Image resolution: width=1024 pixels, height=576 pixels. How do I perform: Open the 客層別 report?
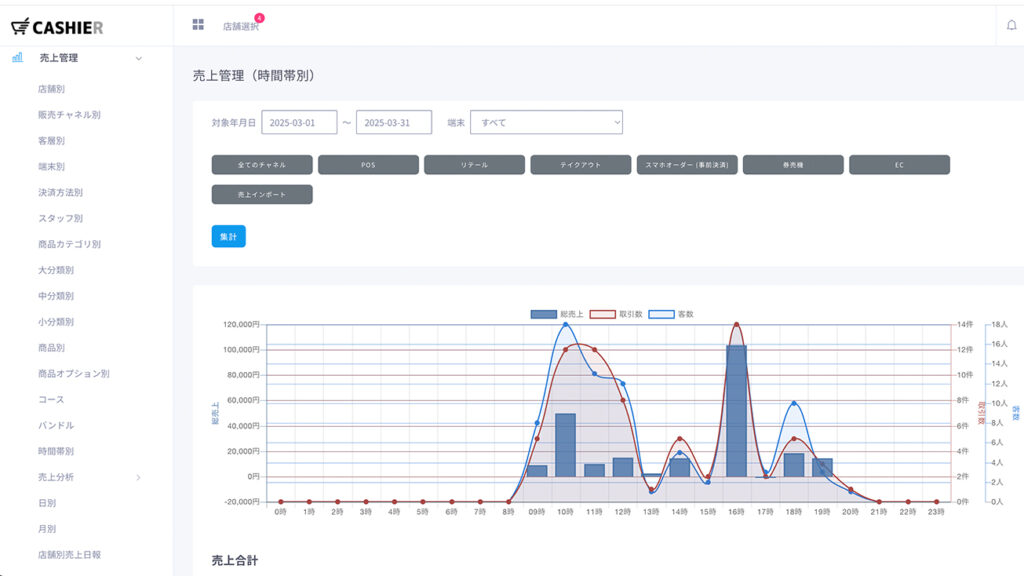click(51, 140)
